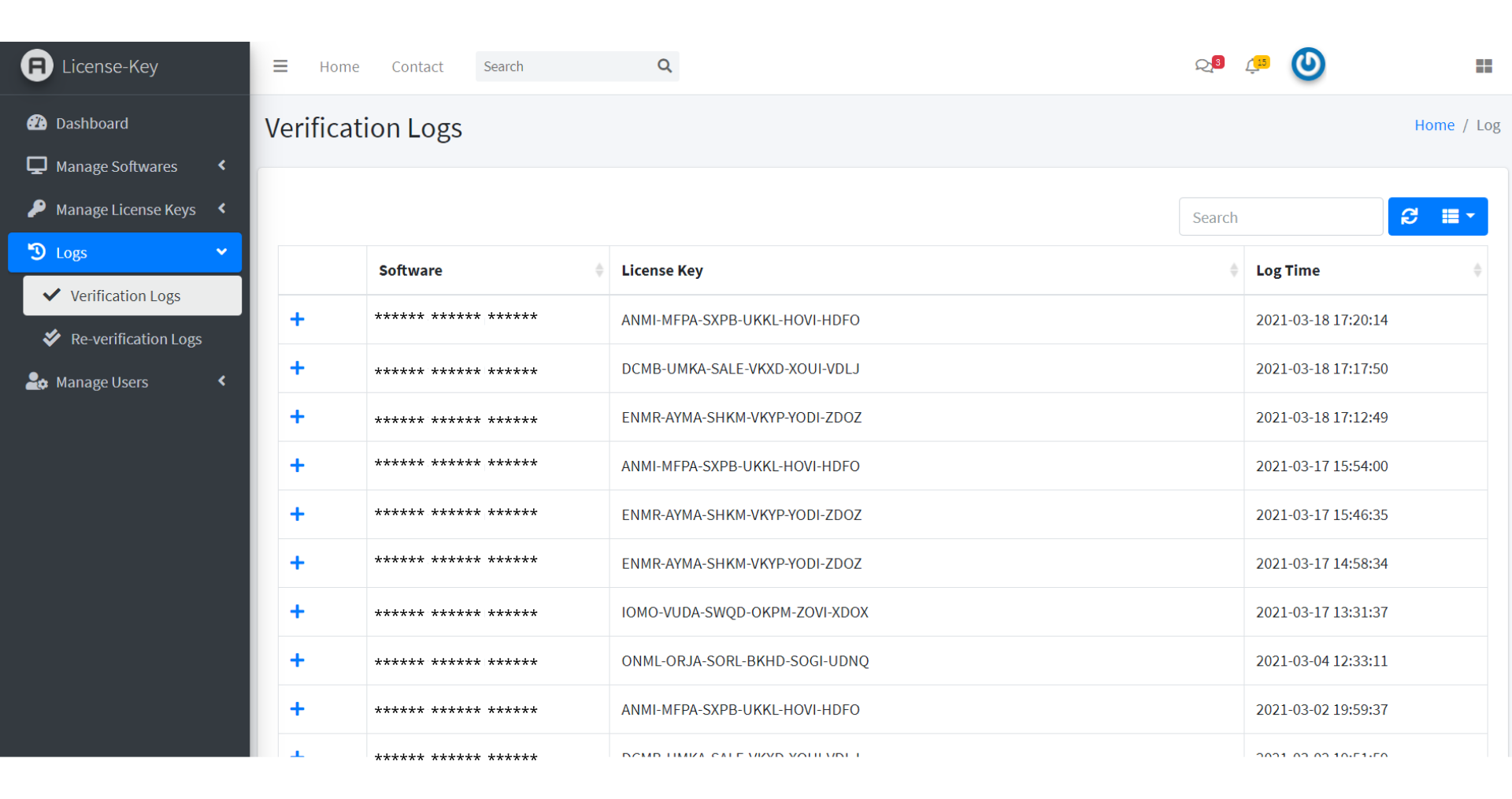Click the refresh table button
Screen dimensions: 1512x799
coord(1410,217)
